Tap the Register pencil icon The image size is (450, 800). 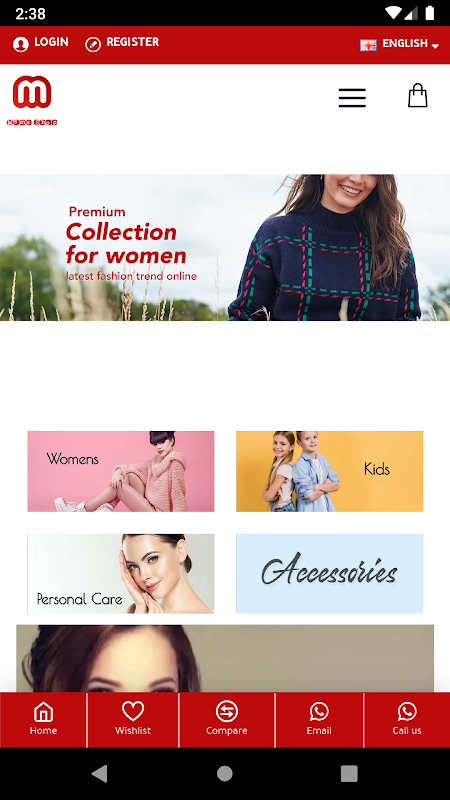tap(93, 44)
